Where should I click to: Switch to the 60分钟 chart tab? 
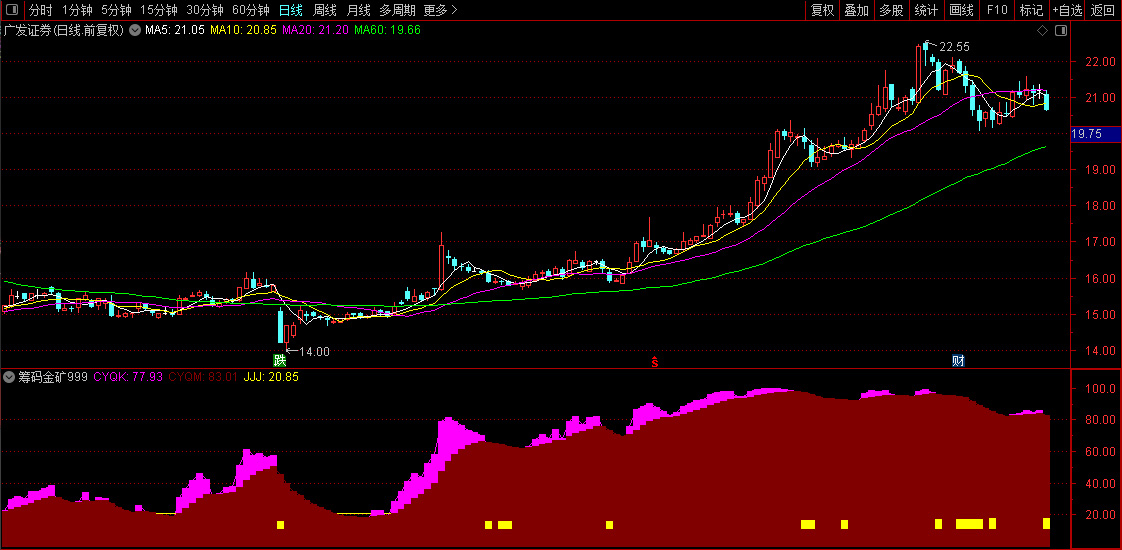[x=251, y=10]
